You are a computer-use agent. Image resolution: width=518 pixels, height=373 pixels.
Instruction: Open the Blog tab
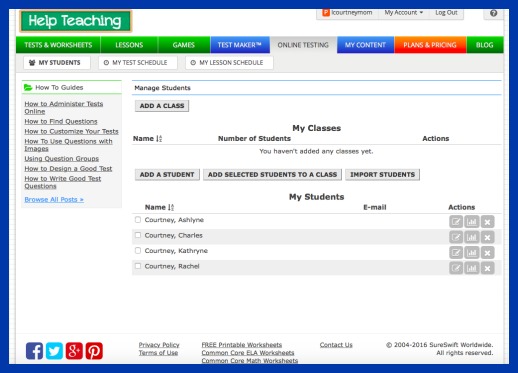pos(485,45)
